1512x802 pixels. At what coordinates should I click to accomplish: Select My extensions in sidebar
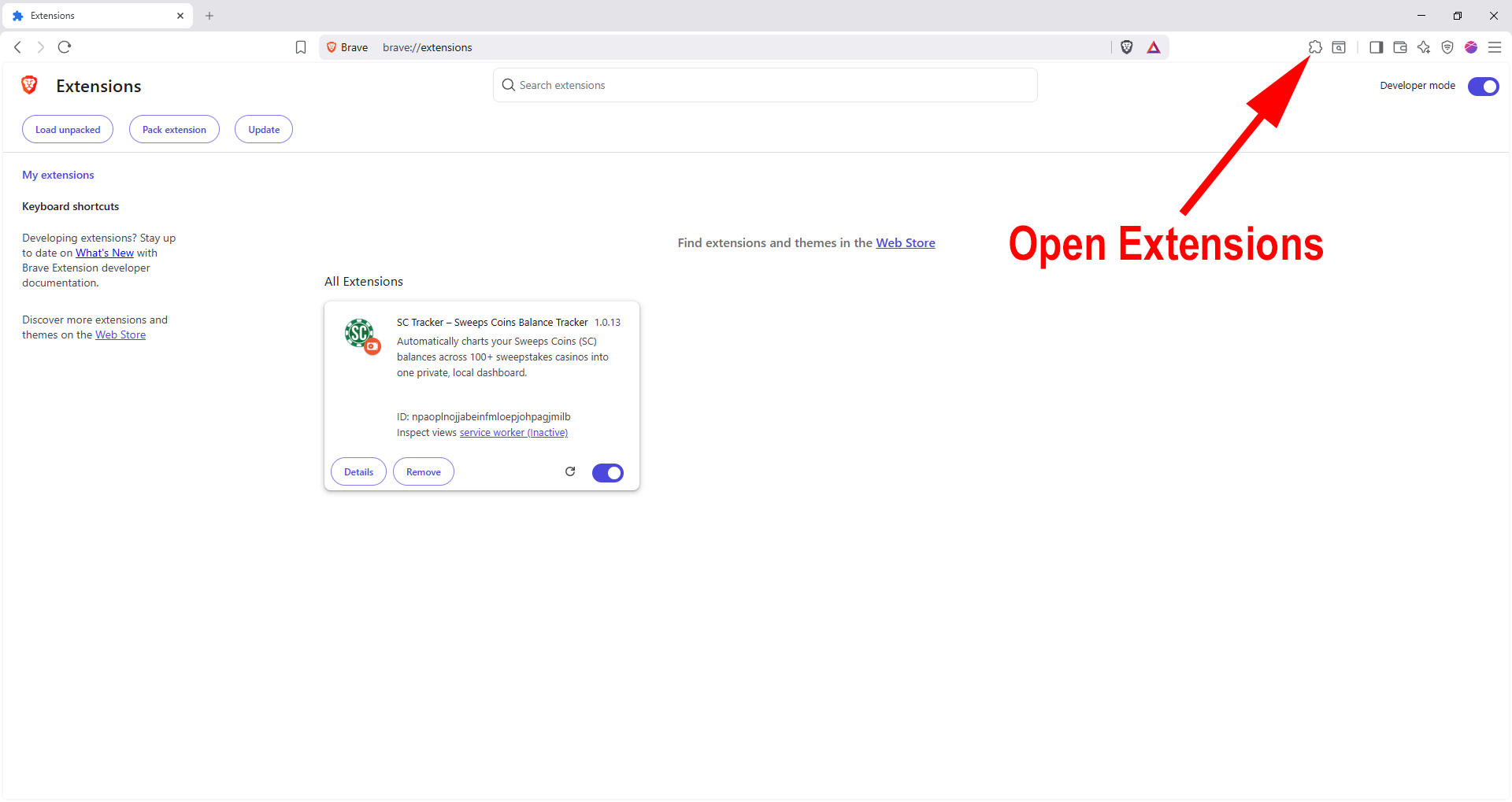[x=58, y=175]
